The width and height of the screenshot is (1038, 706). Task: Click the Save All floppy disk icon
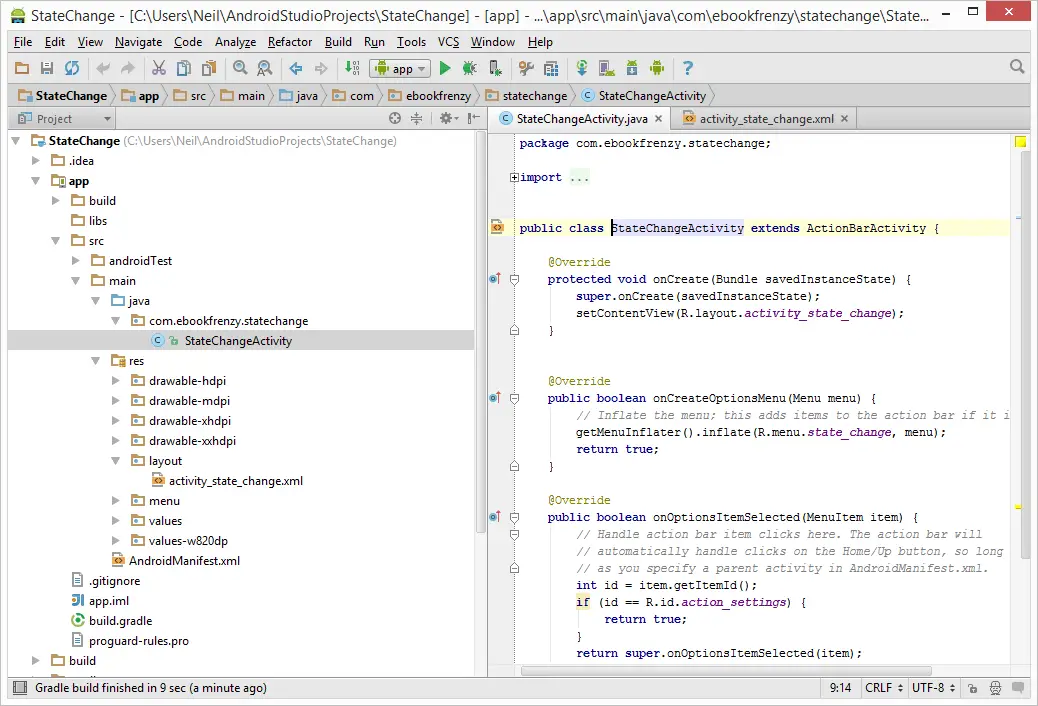click(47, 68)
